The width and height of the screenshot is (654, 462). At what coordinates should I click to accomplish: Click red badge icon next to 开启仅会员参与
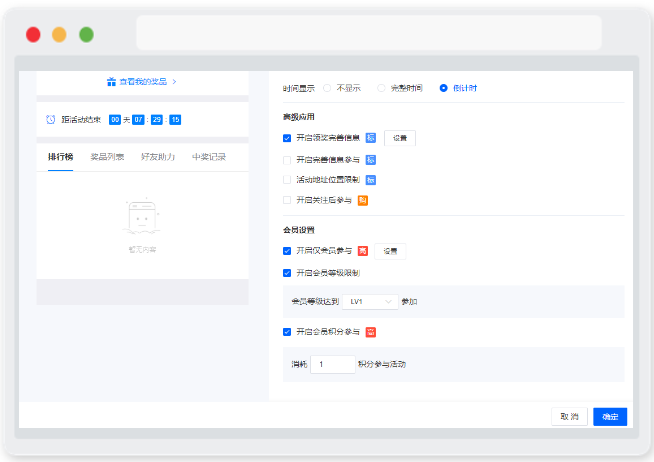[x=363, y=251]
